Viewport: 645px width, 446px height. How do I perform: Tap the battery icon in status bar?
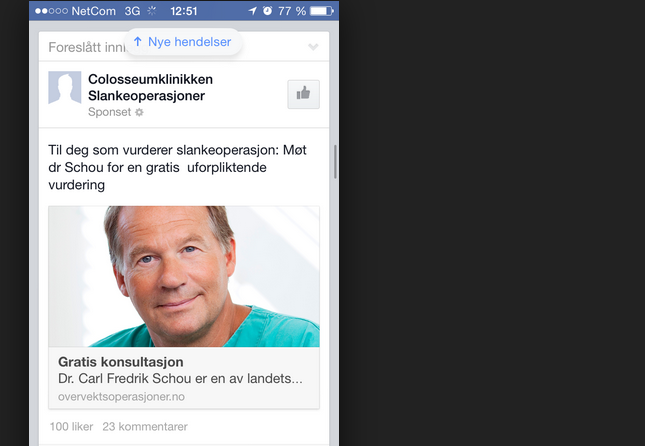coord(322,11)
